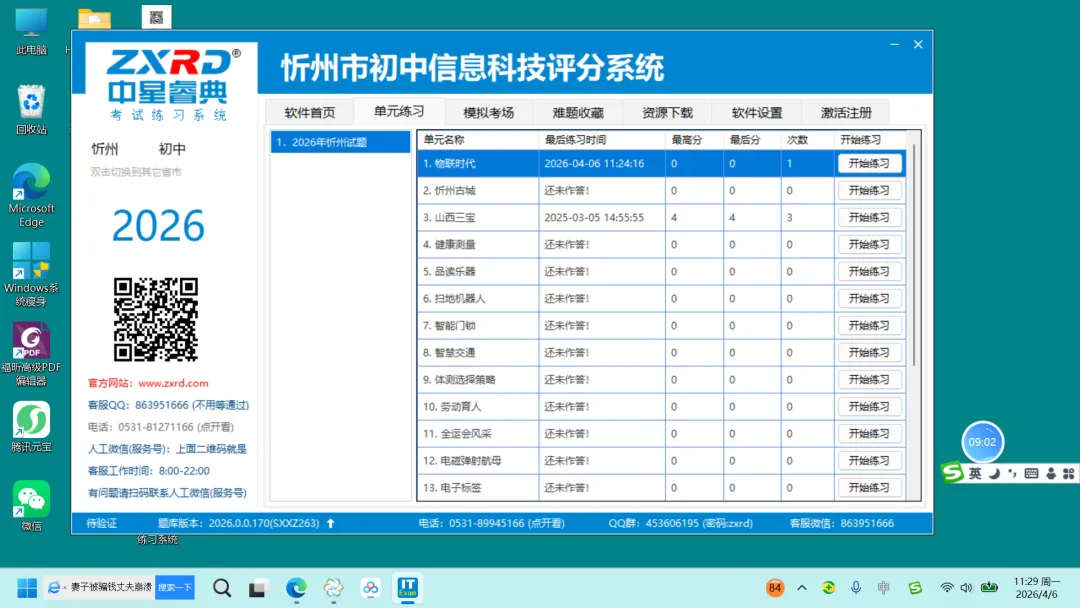Click the QR code in left panel
This screenshot has width=1080, height=608.
pos(156,319)
